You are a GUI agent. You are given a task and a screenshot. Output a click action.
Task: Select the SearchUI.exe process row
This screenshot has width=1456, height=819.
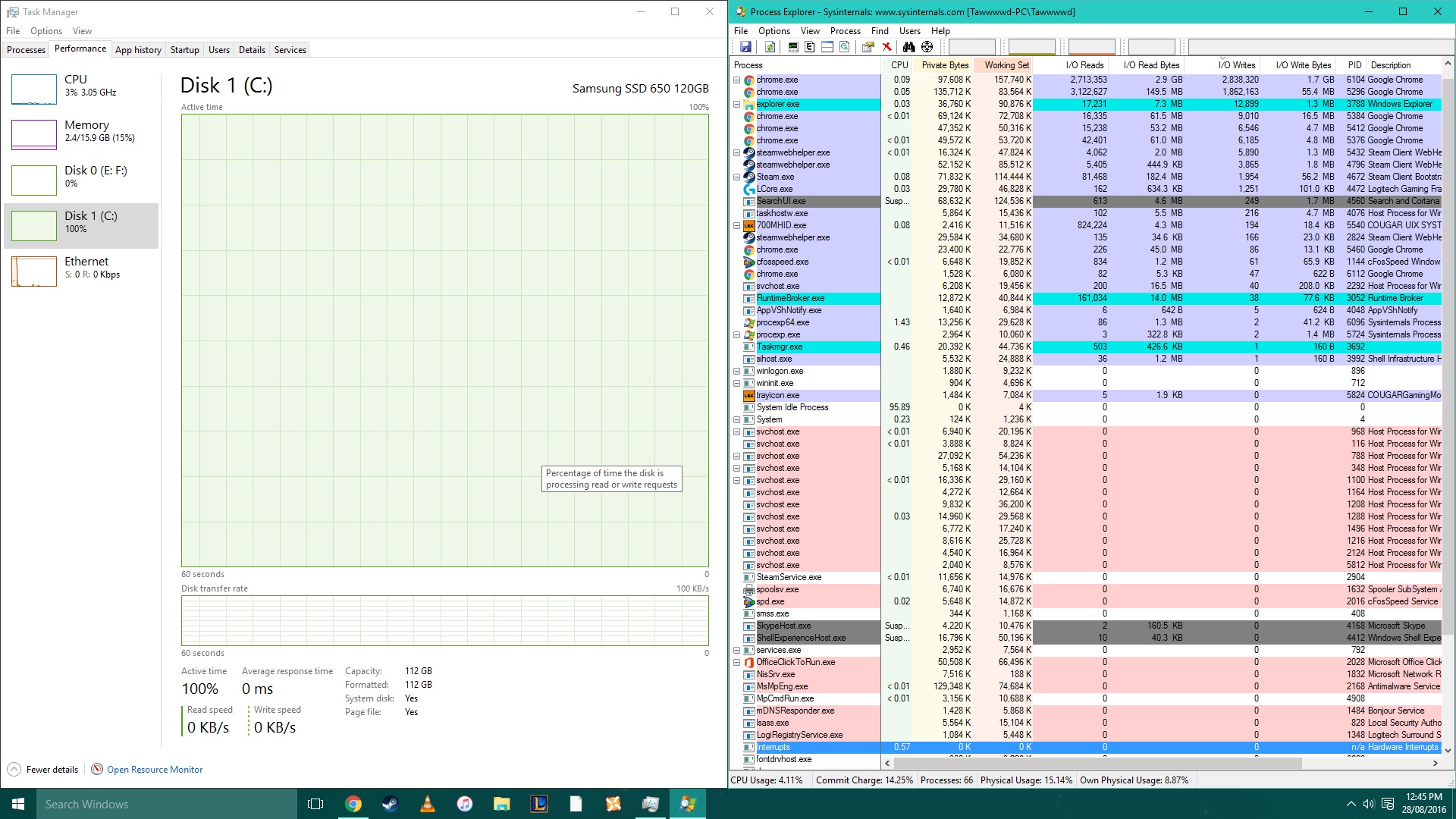point(1086,201)
